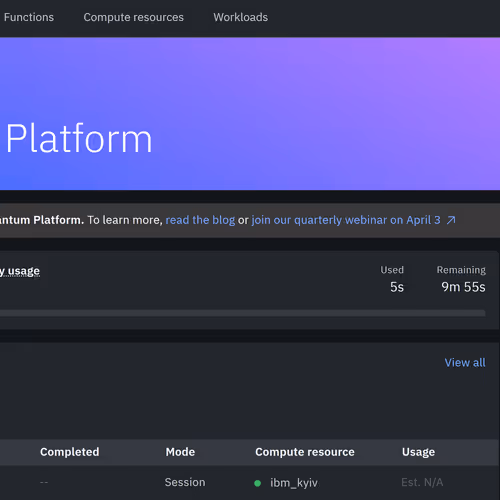
Task: Click the Remaining label
Action: pos(461,270)
